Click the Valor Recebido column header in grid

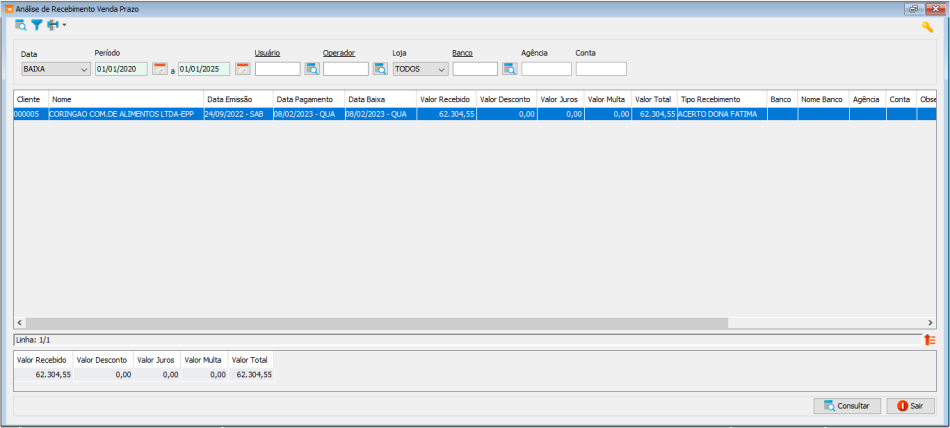click(x=445, y=100)
